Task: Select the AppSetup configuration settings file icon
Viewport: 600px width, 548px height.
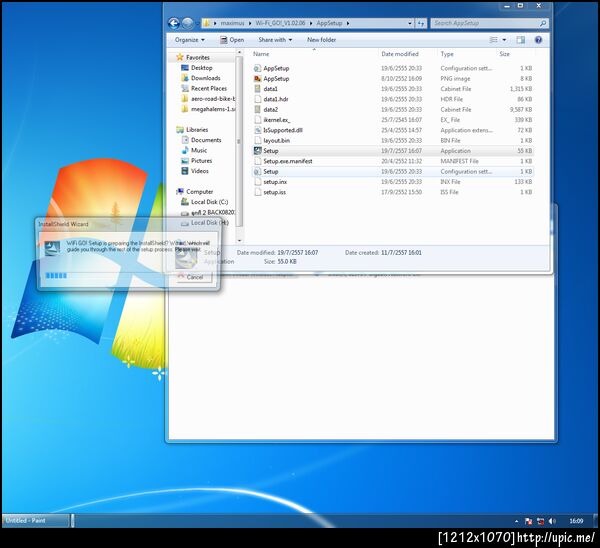Action: click(x=258, y=68)
